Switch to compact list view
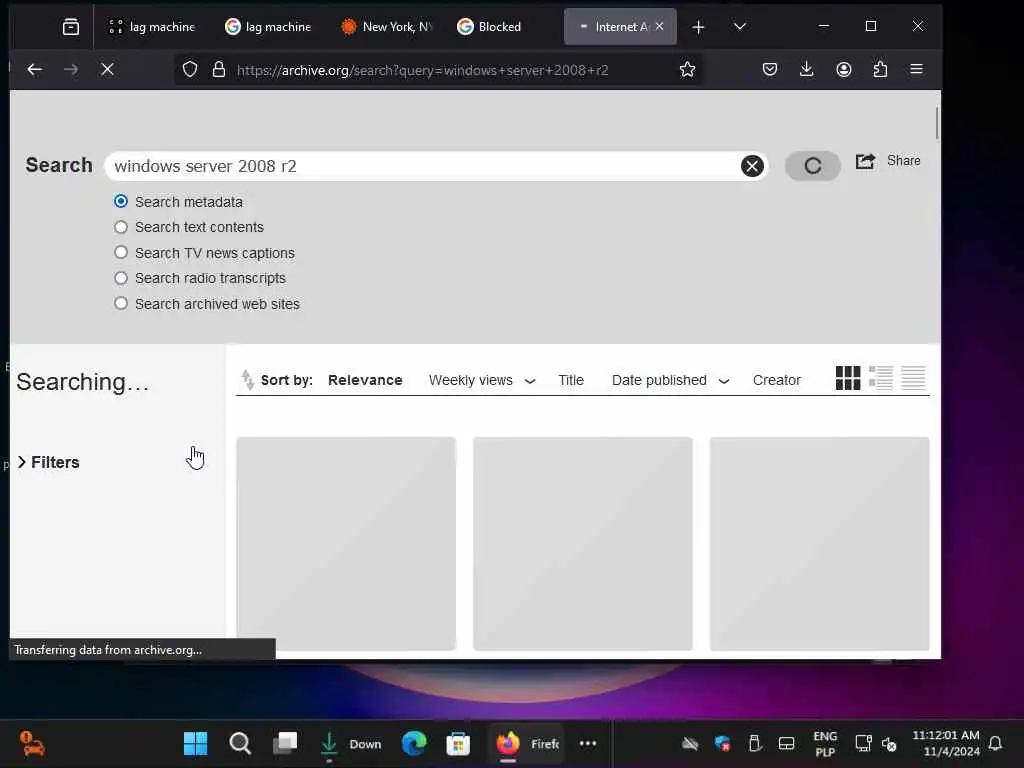This screenshot has height=768, width=1024. pyautogui.click(x=913, y=378)
